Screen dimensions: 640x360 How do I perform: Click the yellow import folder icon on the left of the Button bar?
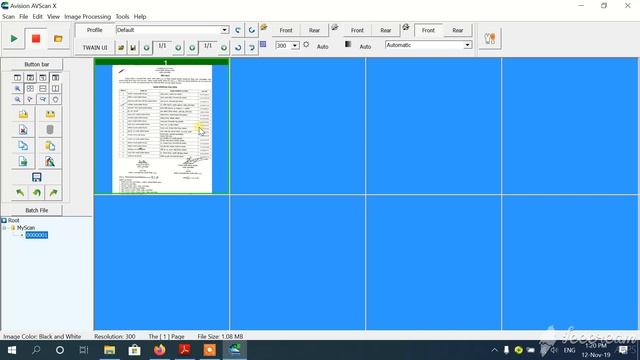tap(23, 114)
